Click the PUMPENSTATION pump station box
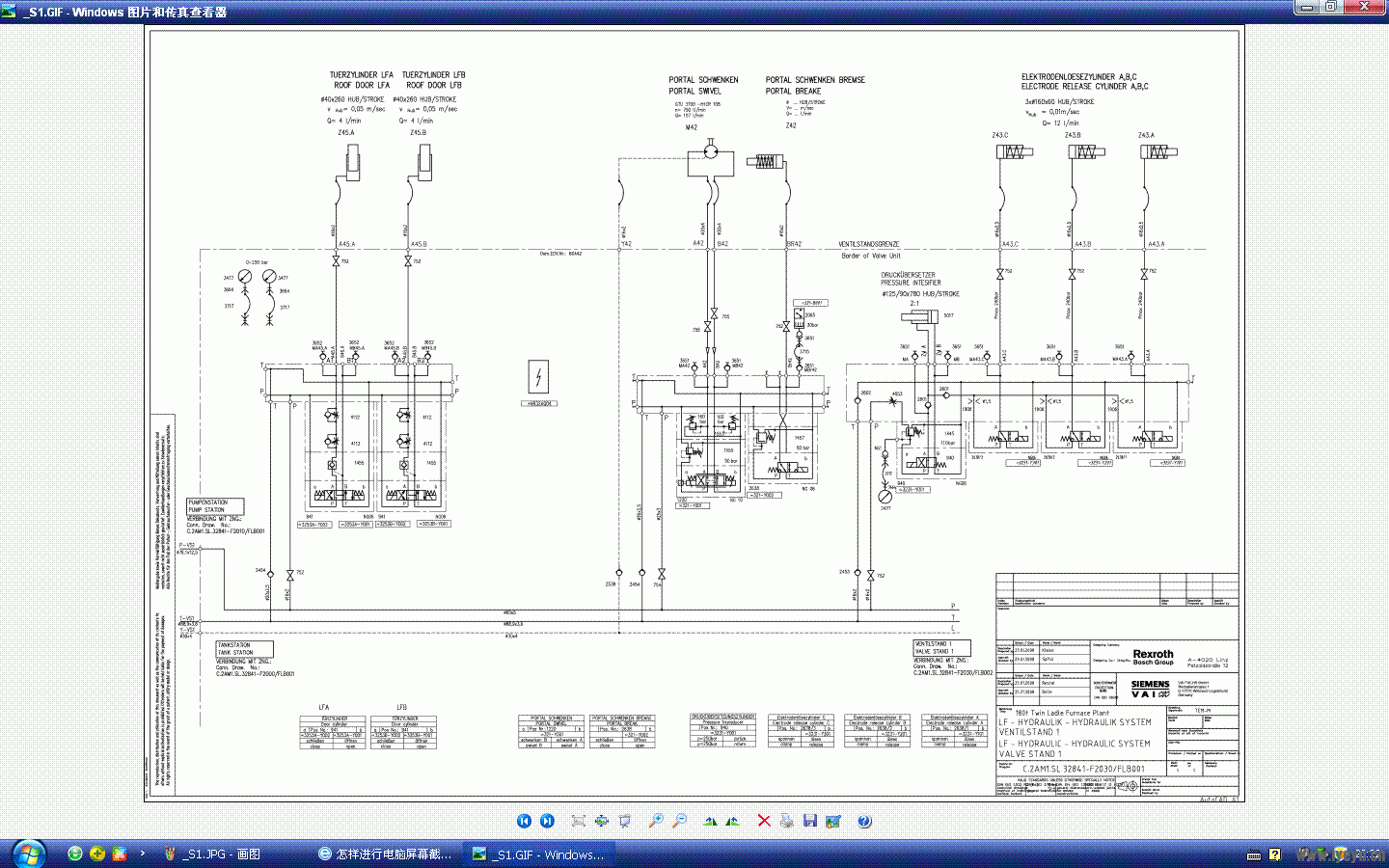The width and height of the screenshot is (1389, 868). click(x=215, y=506)
